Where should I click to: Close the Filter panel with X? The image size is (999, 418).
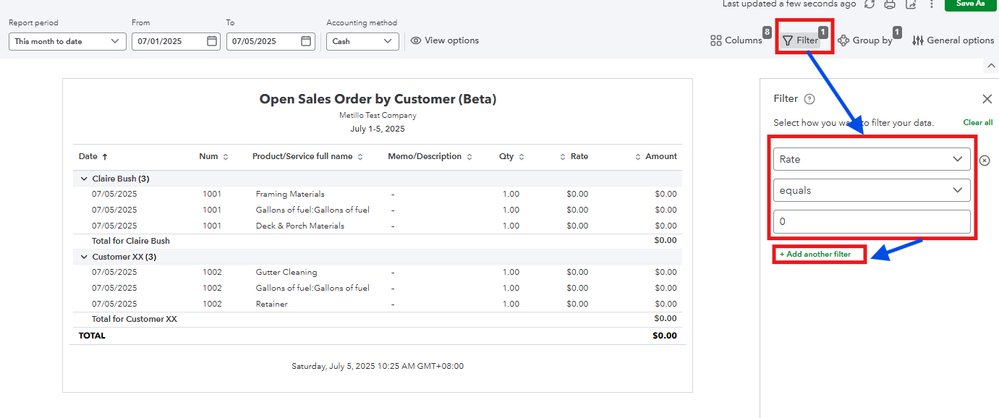coord(987,99)
